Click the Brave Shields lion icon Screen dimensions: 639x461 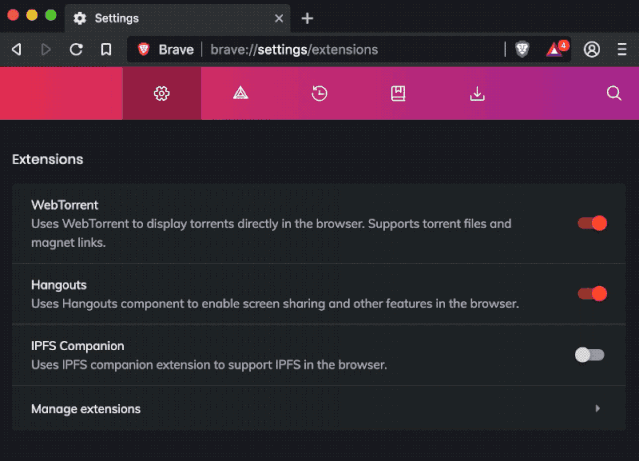522,49
